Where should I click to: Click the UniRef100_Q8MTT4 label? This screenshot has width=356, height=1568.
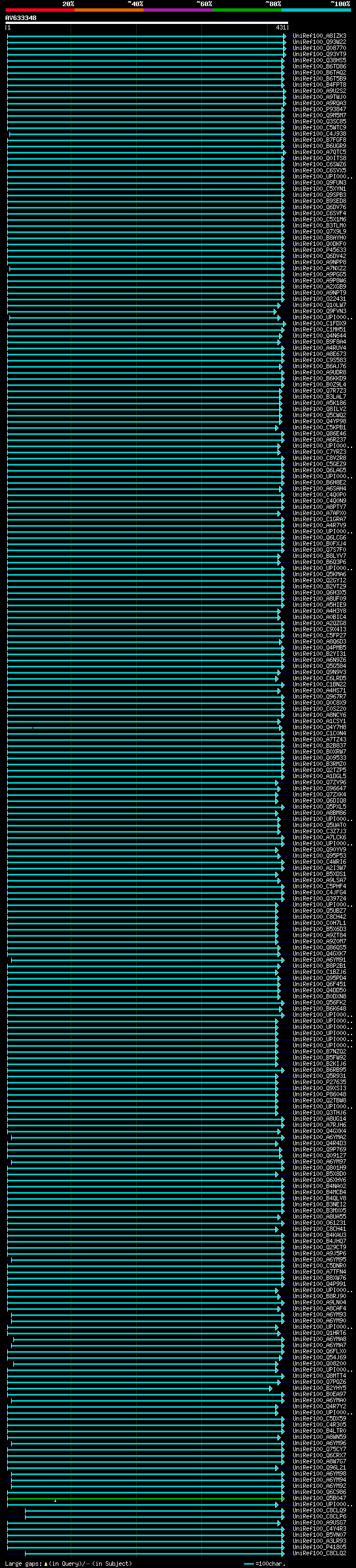(319, 1376)
